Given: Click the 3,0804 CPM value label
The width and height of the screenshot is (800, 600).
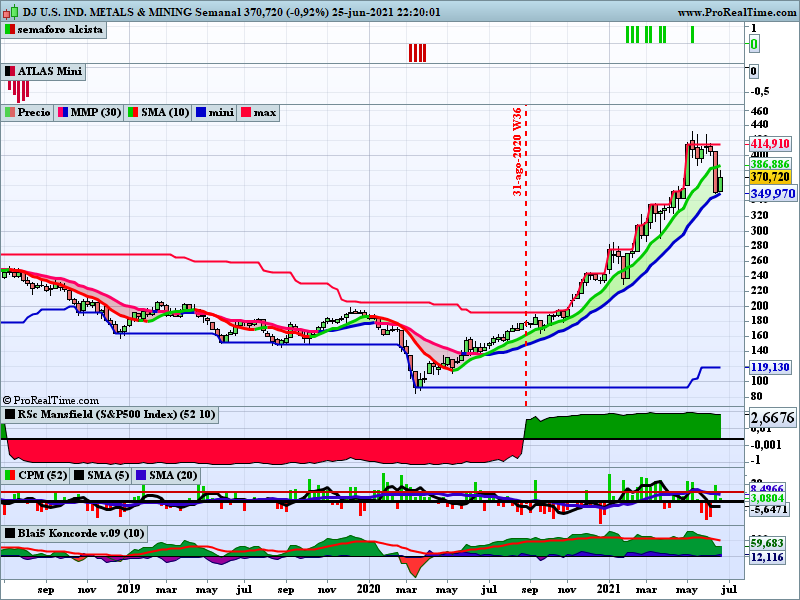Looking at the screenshot, I should [767, 498].
